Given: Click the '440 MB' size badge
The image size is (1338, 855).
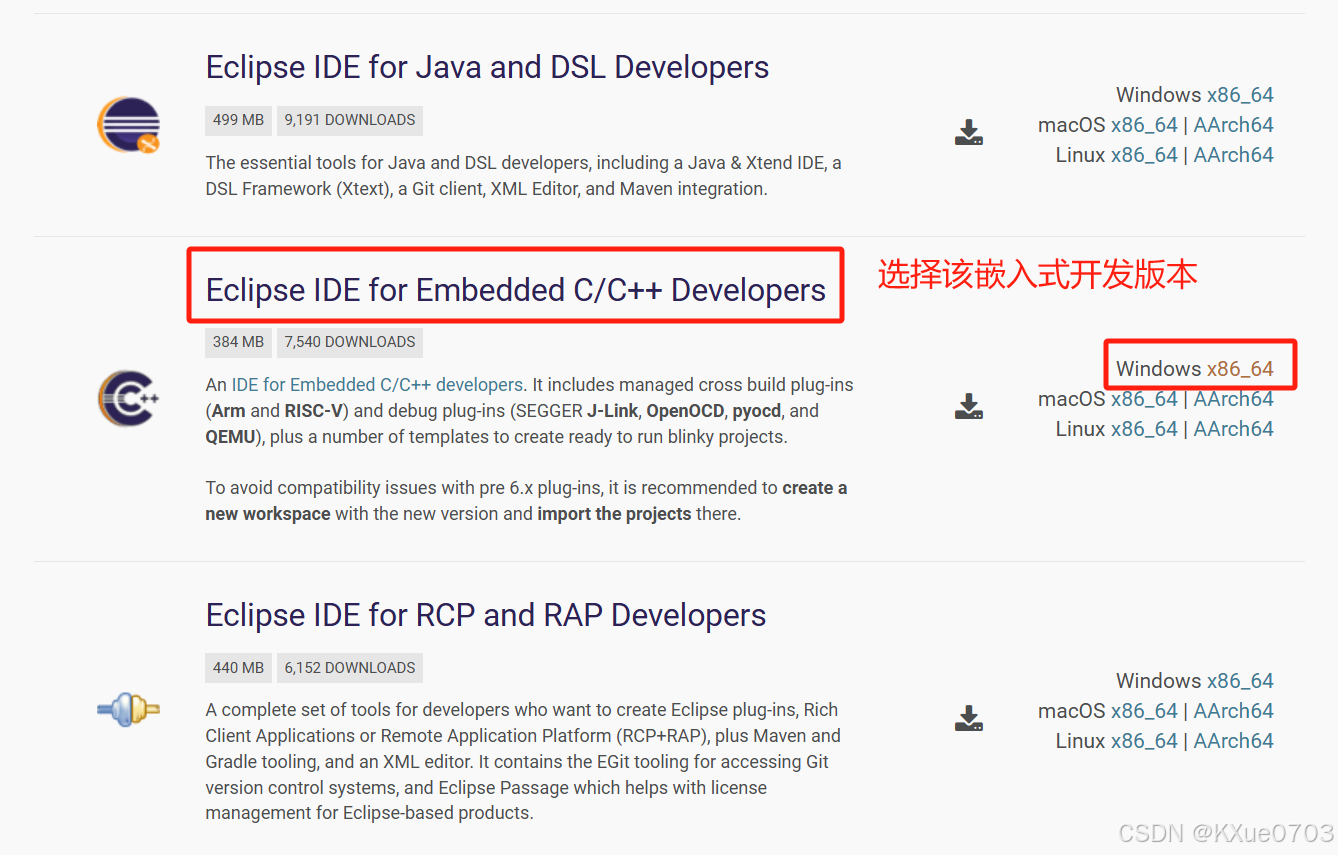Looking at the screenshot, I should 238,668.
